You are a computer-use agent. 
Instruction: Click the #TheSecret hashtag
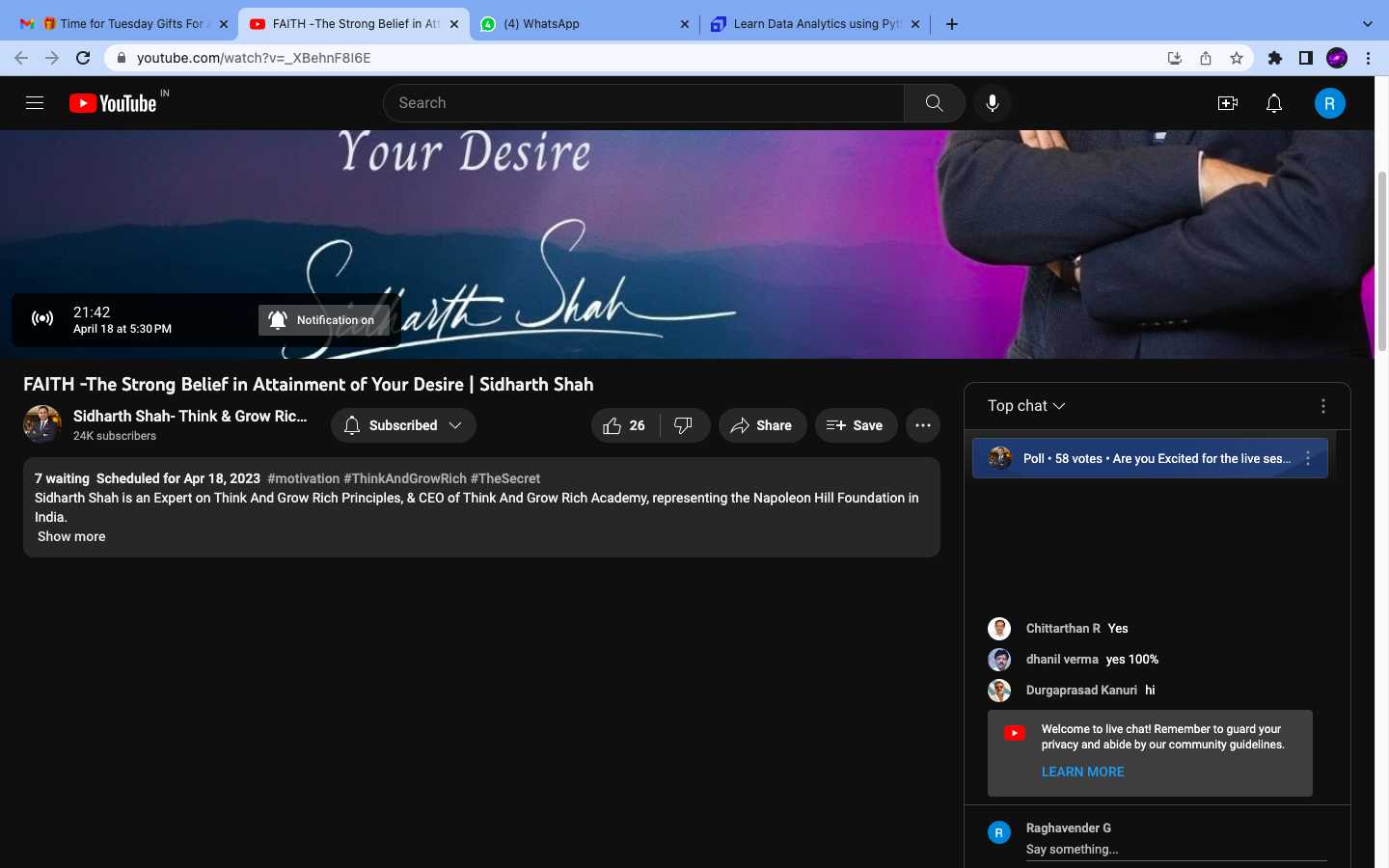(505, 478)
